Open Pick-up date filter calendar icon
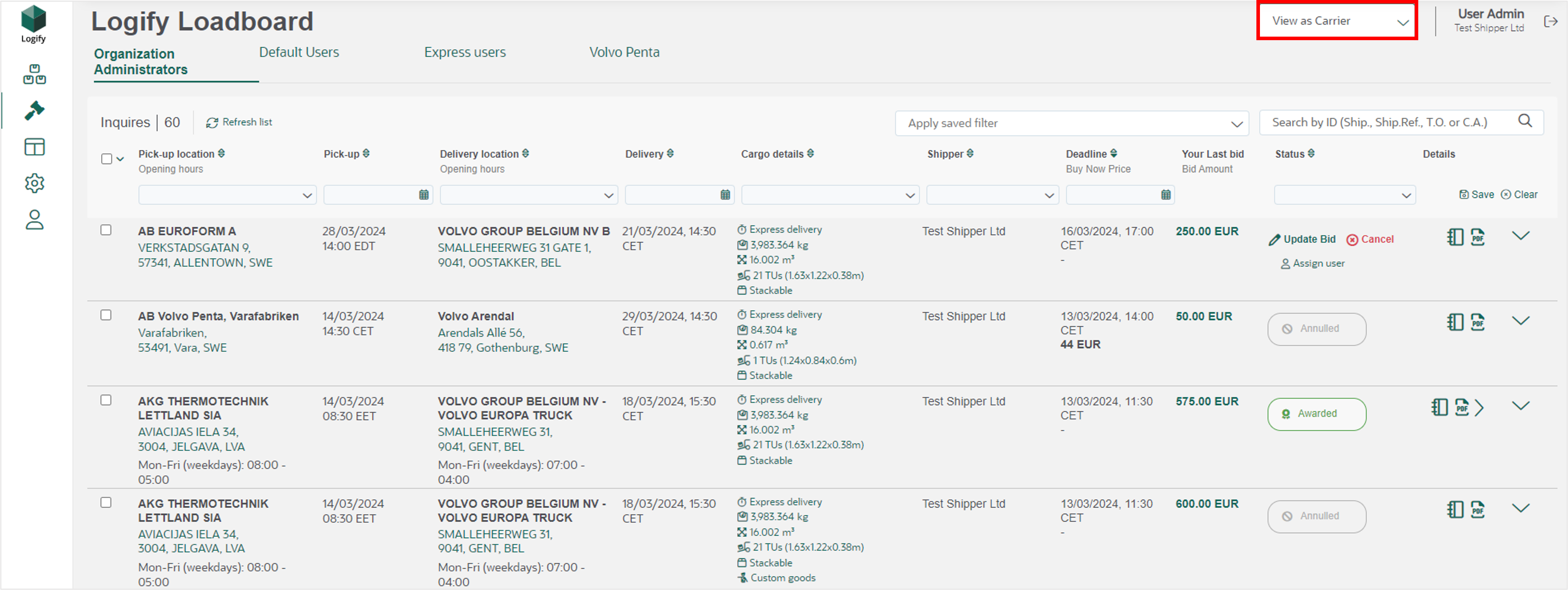The height and width of the screenshot is (590, 1568). click(424, 195)
